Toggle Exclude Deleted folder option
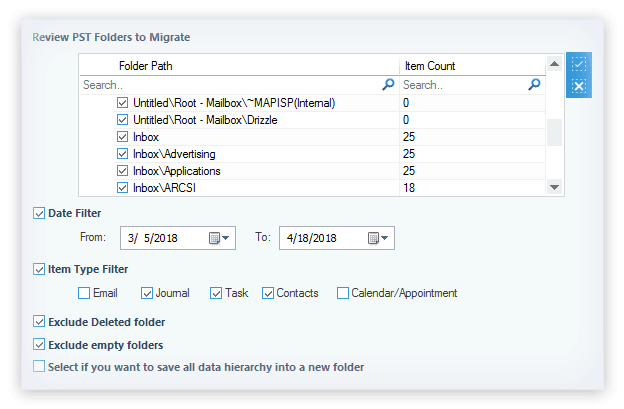Image resolution: width=624 pixels, height=409 pixels. (x=39, y=322)
